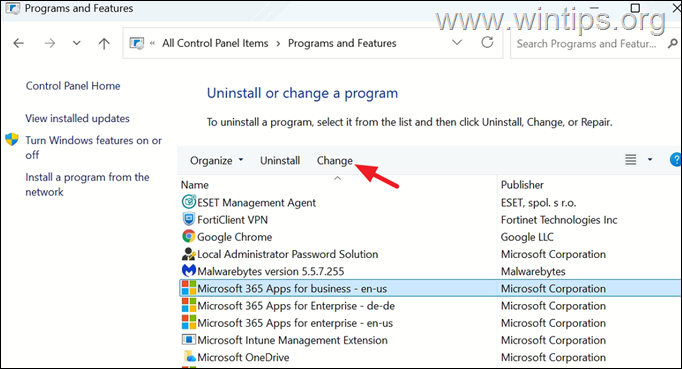Viewport: 682px width, 369px height.
Task: Open the Organize dropdown menu
Action: pos(216,161)
